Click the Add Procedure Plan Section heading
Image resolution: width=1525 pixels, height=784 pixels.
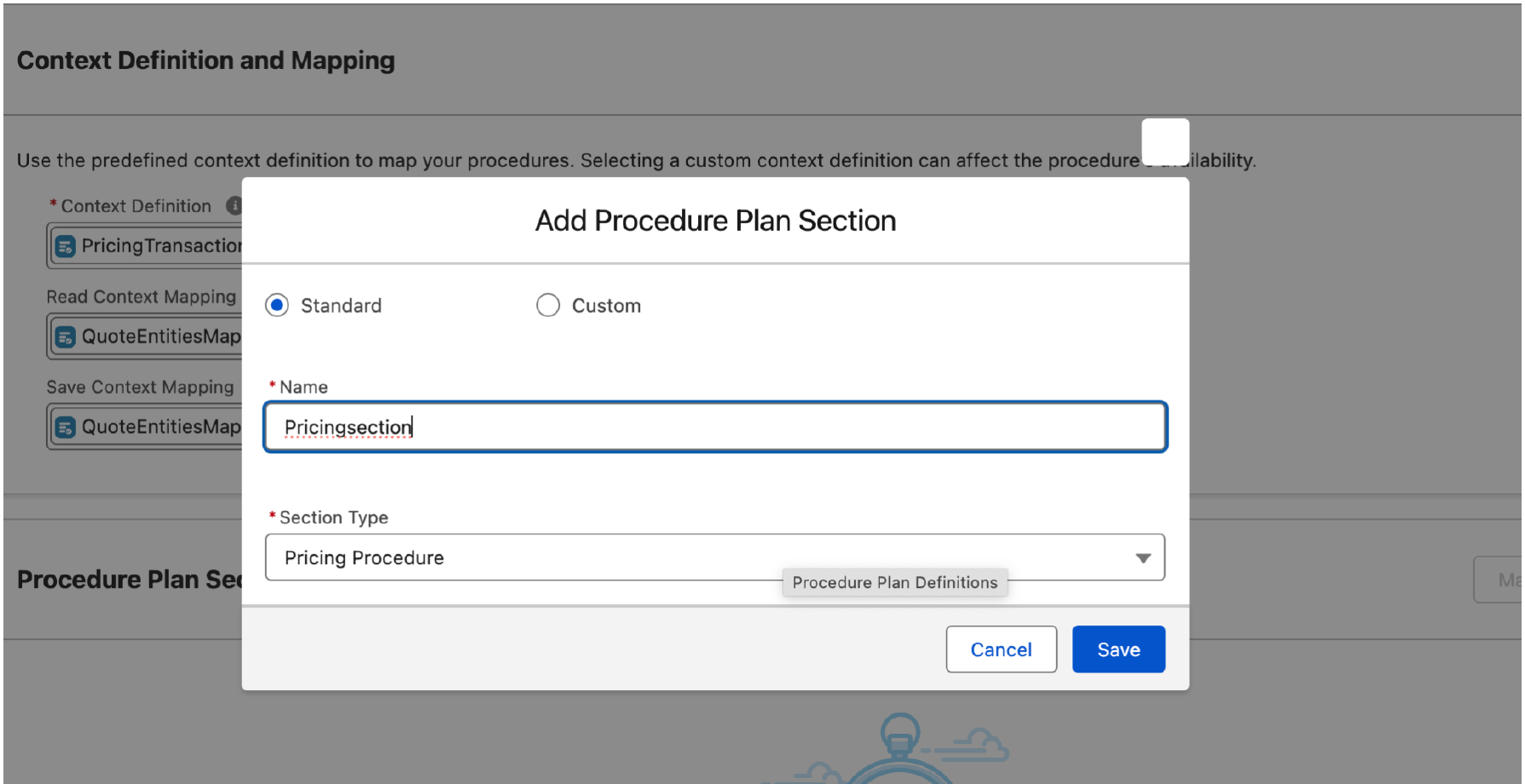tap(715, 221)
